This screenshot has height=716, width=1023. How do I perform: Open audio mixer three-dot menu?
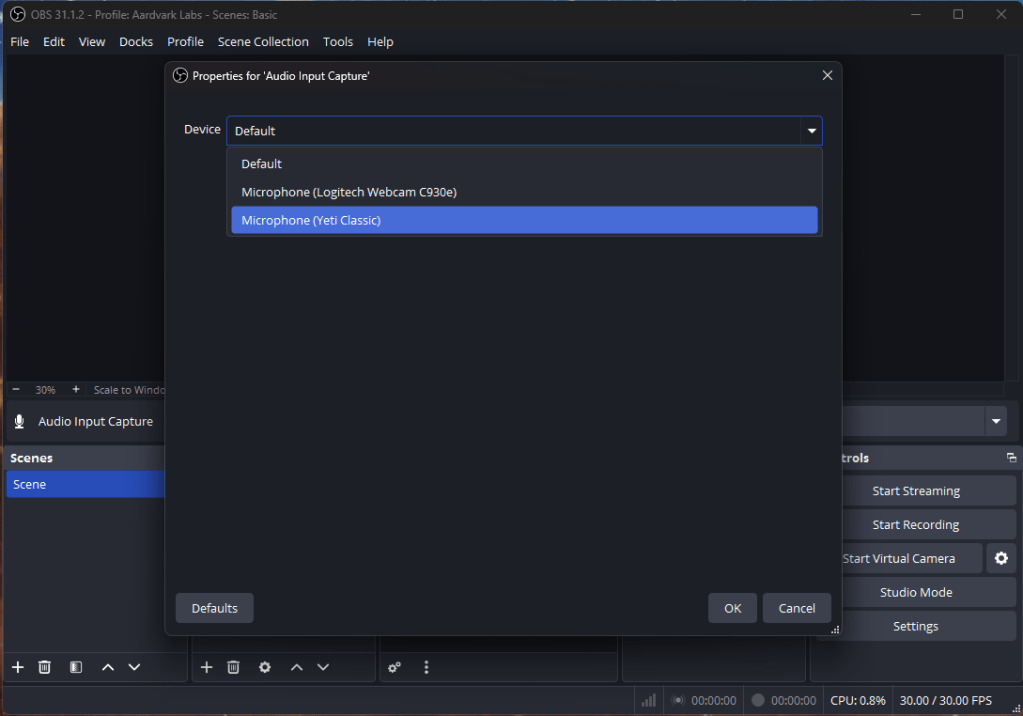pos(426,667)
